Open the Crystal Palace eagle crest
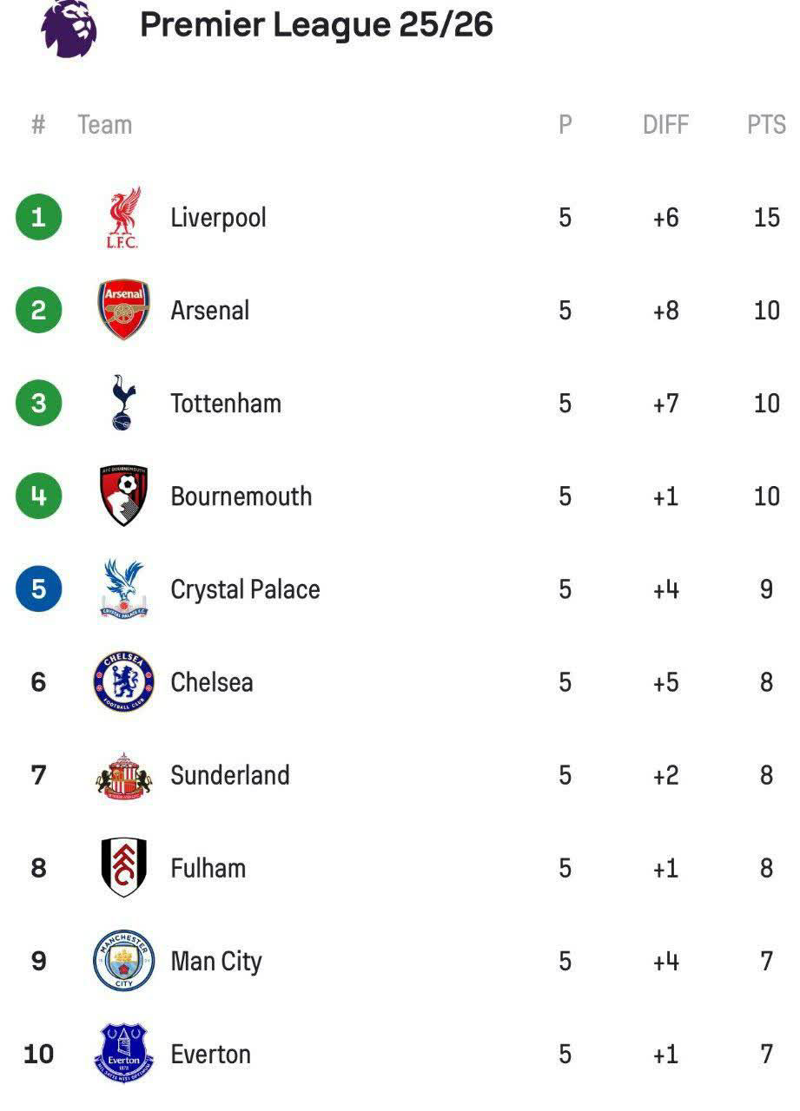 124,589
